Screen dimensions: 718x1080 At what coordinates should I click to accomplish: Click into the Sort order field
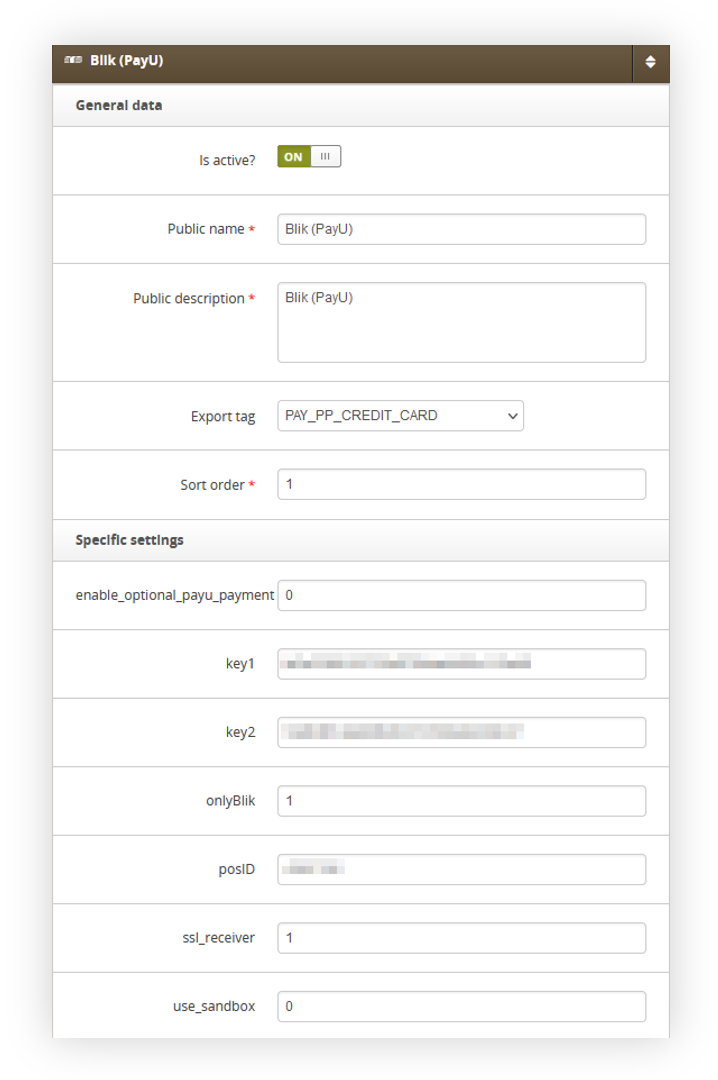click(462, 484)
